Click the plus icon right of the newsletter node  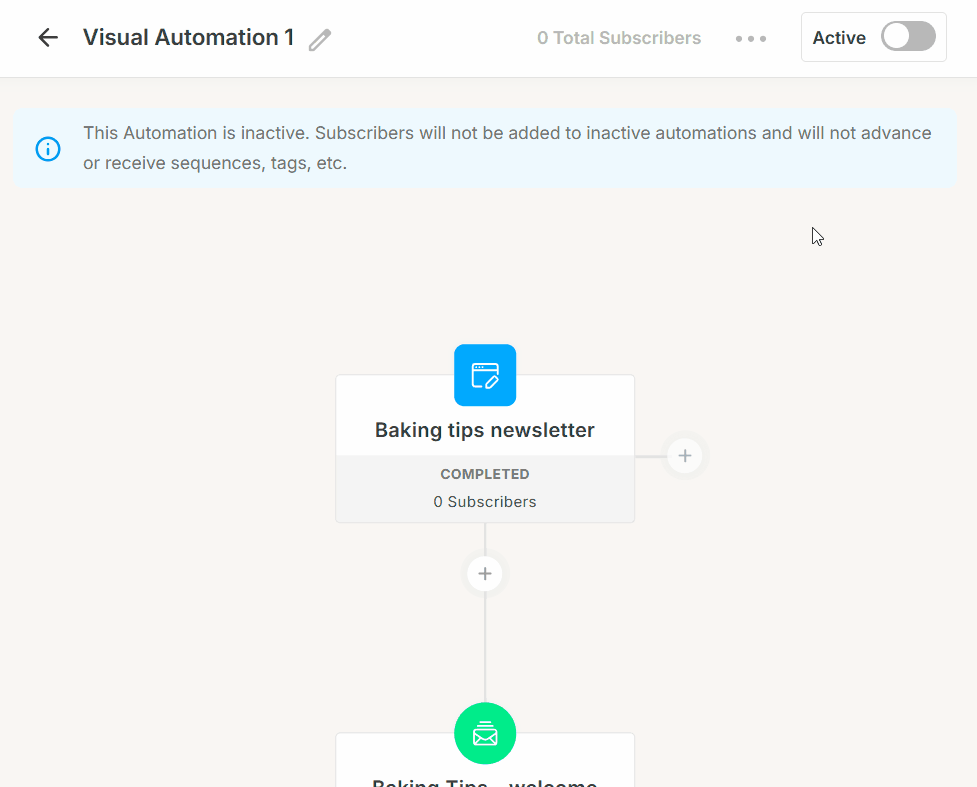coord(685,455)
